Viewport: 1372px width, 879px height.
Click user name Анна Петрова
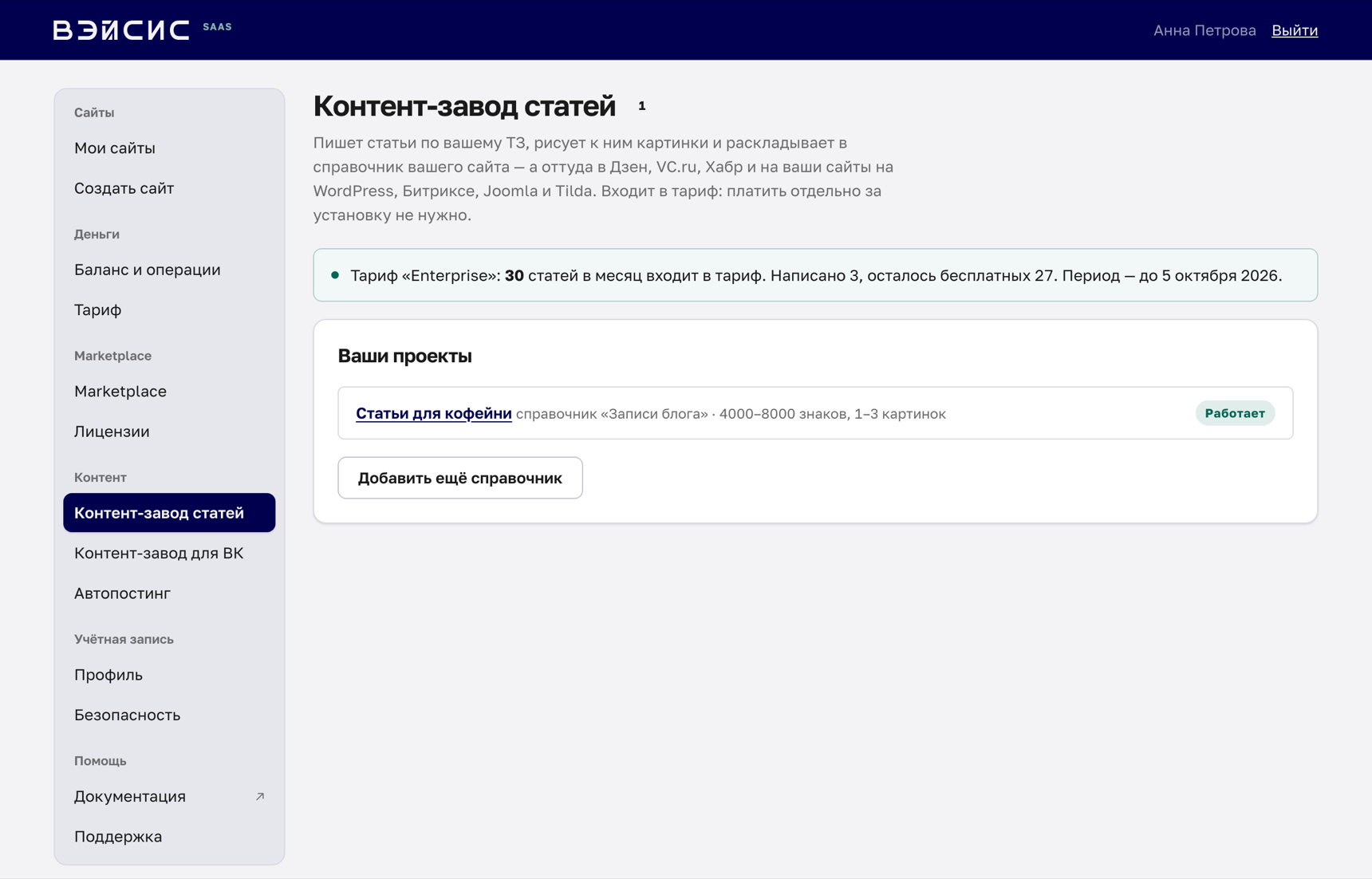[1204, 30]
